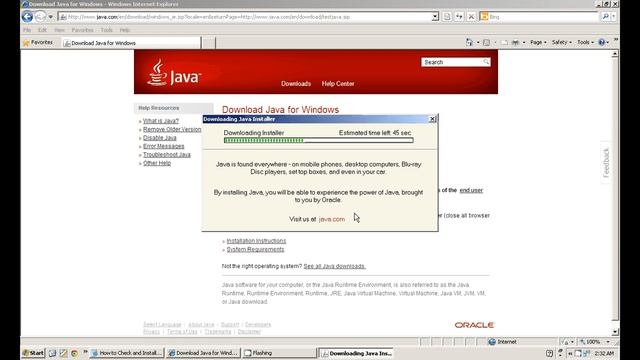Screen dimensions: 640x360
Task: Click the Home icon in command bar
Action: 469,42
